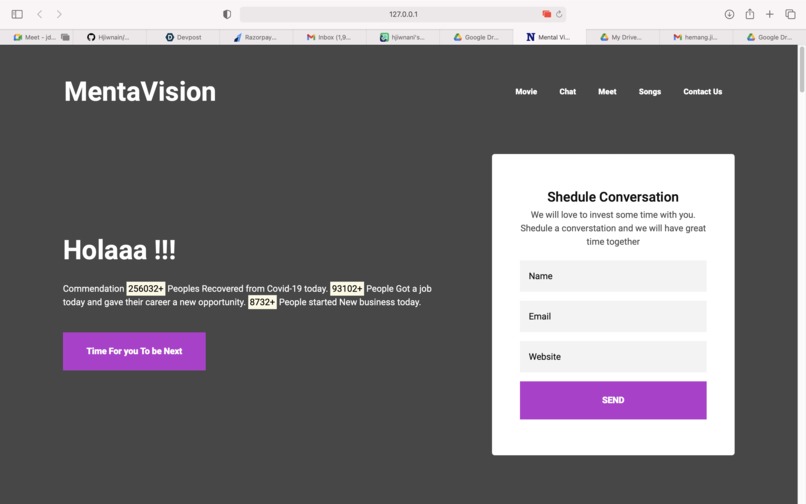Click the 127.0.0.1 address bar
The width and height of the screenshot is (806, 504).
(403, 14)
